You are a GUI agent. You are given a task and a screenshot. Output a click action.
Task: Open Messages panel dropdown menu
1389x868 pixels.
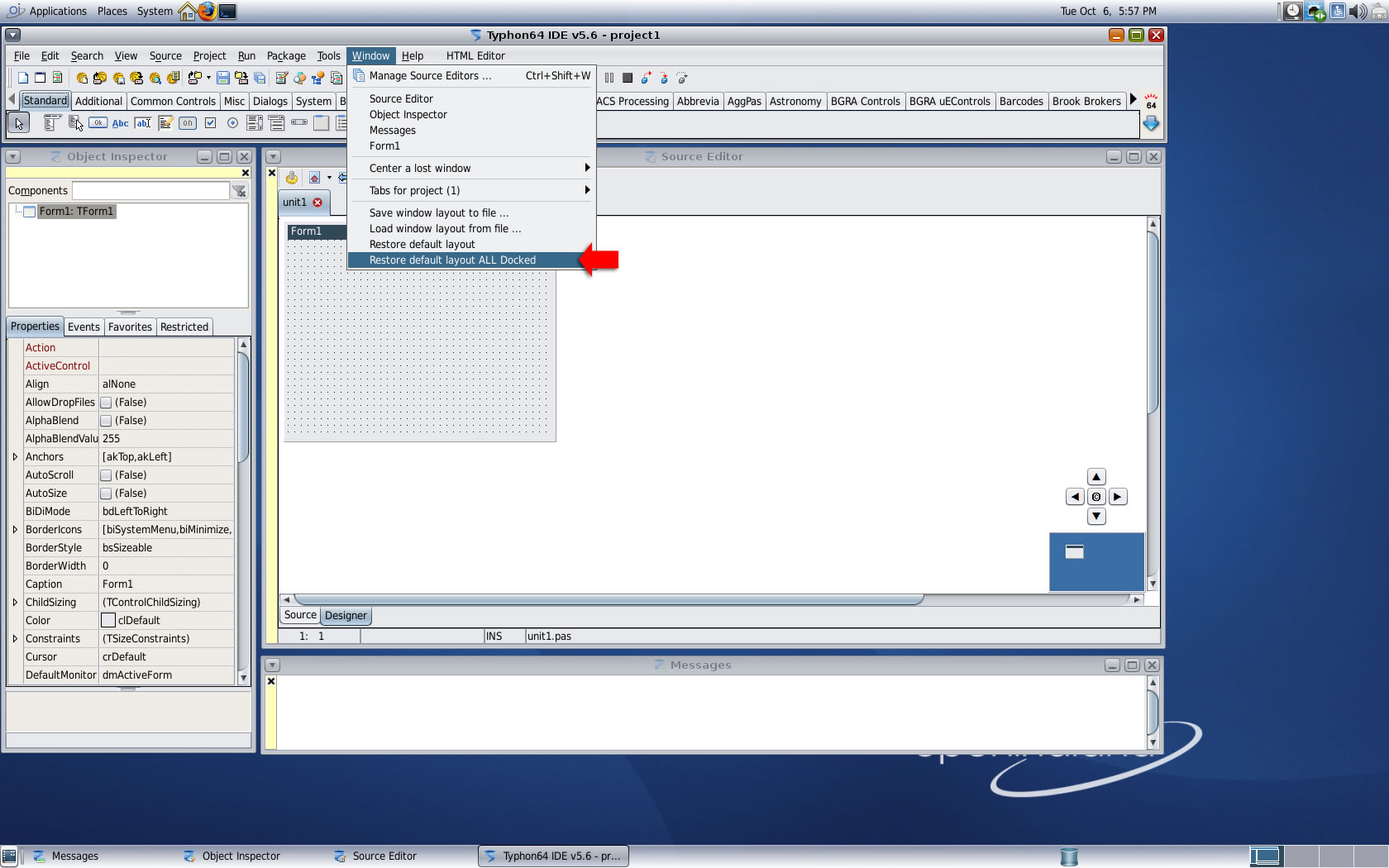click(272, 665)
